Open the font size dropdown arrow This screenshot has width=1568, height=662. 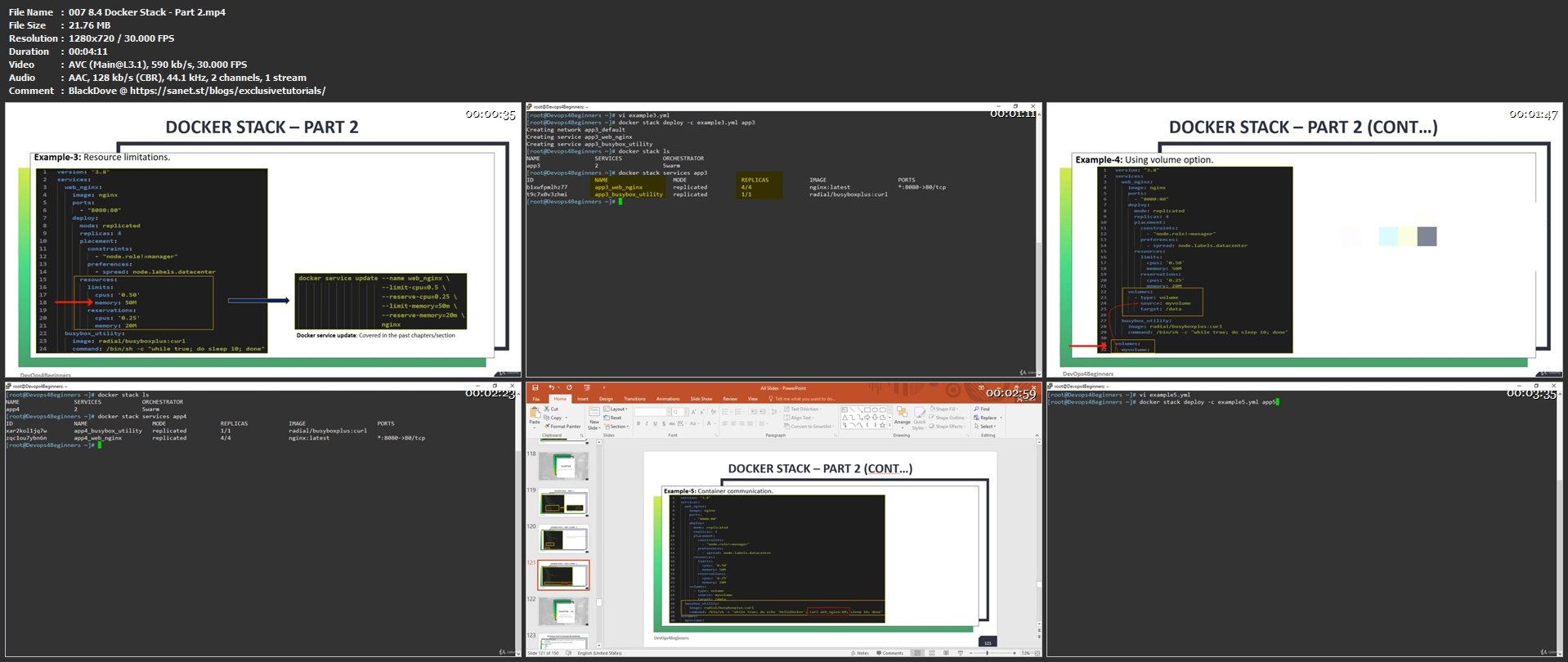tap(686, 412)
